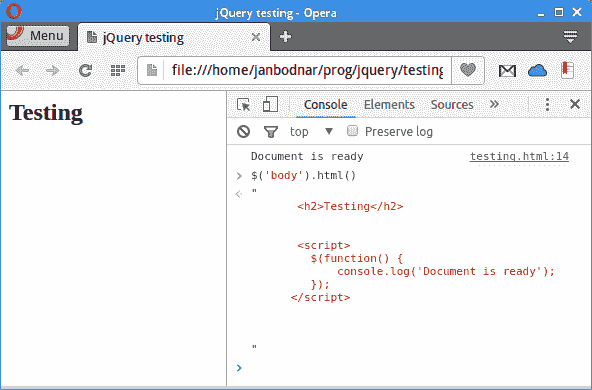
Task: Switch to the Console tab
Action: (325, 105)
